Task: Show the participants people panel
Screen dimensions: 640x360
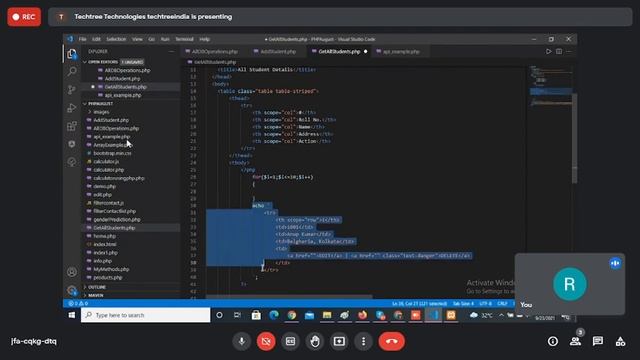Action: [x=576, y=341]
